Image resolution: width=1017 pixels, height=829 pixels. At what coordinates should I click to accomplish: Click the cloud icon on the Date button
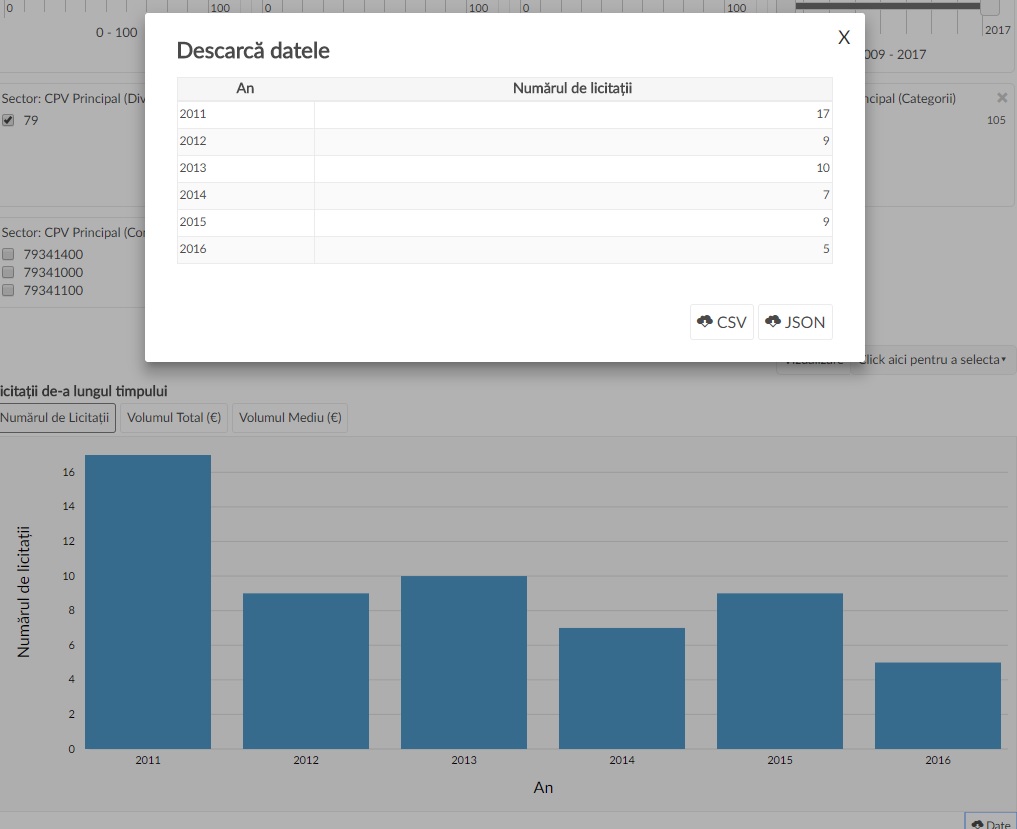[977, 824]
